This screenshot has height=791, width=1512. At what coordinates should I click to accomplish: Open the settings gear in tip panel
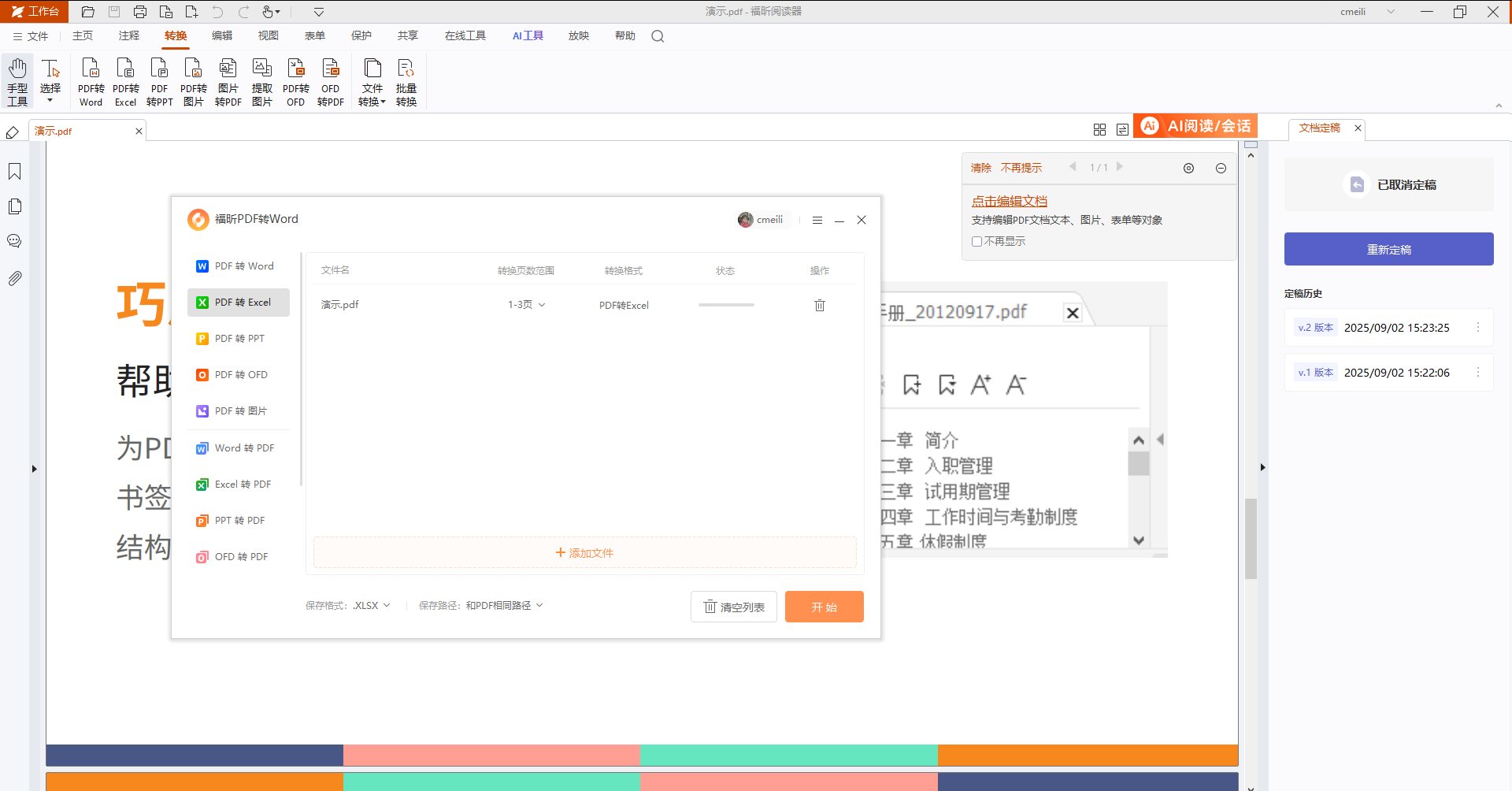[1189, 168]
